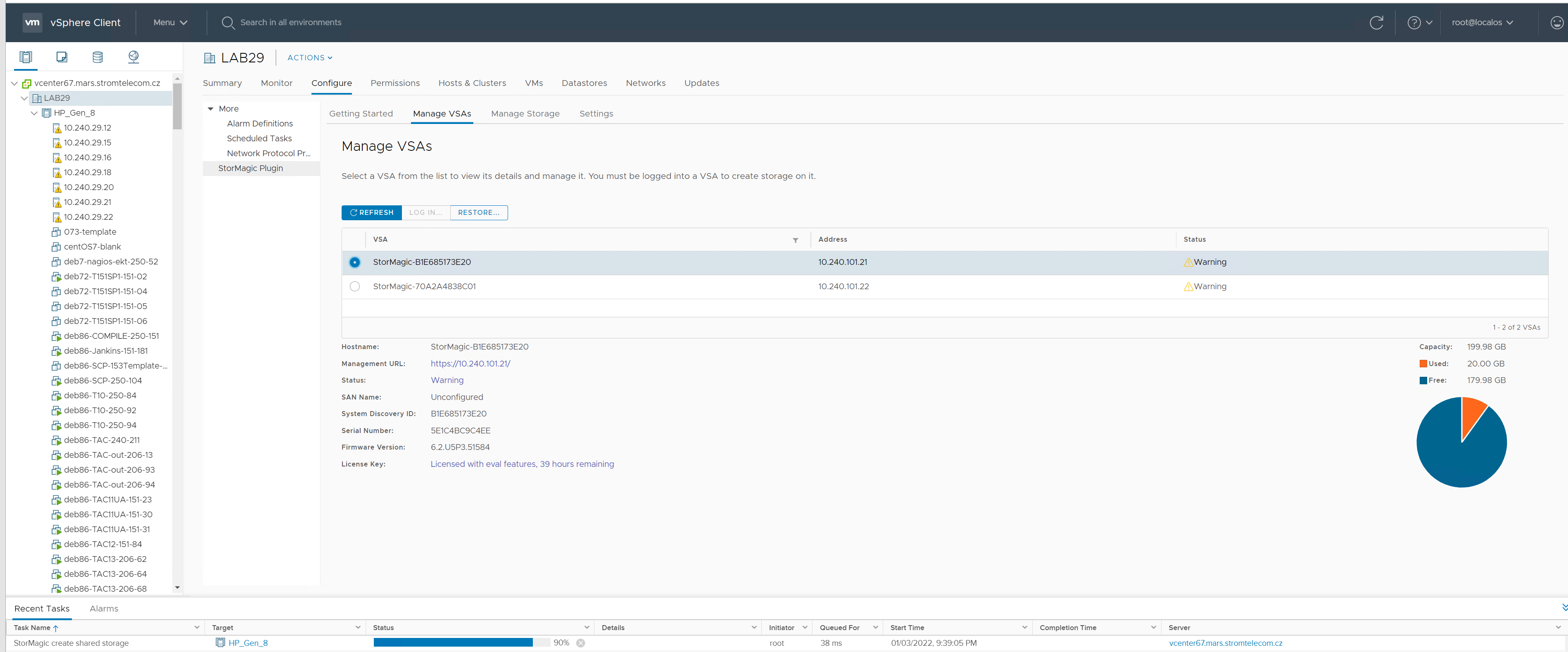Switch to the Manage Storage tab

pos(525,114)
